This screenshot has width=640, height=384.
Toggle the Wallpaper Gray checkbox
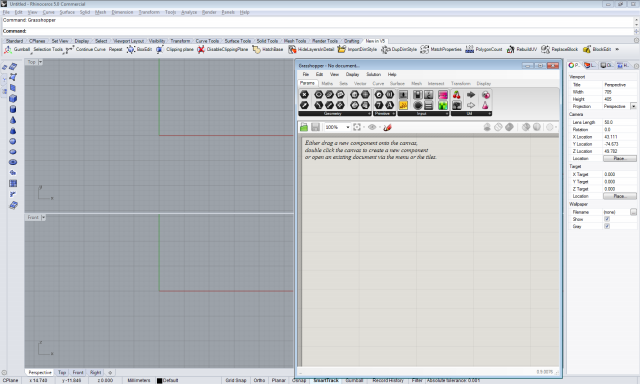click(607, 226)
